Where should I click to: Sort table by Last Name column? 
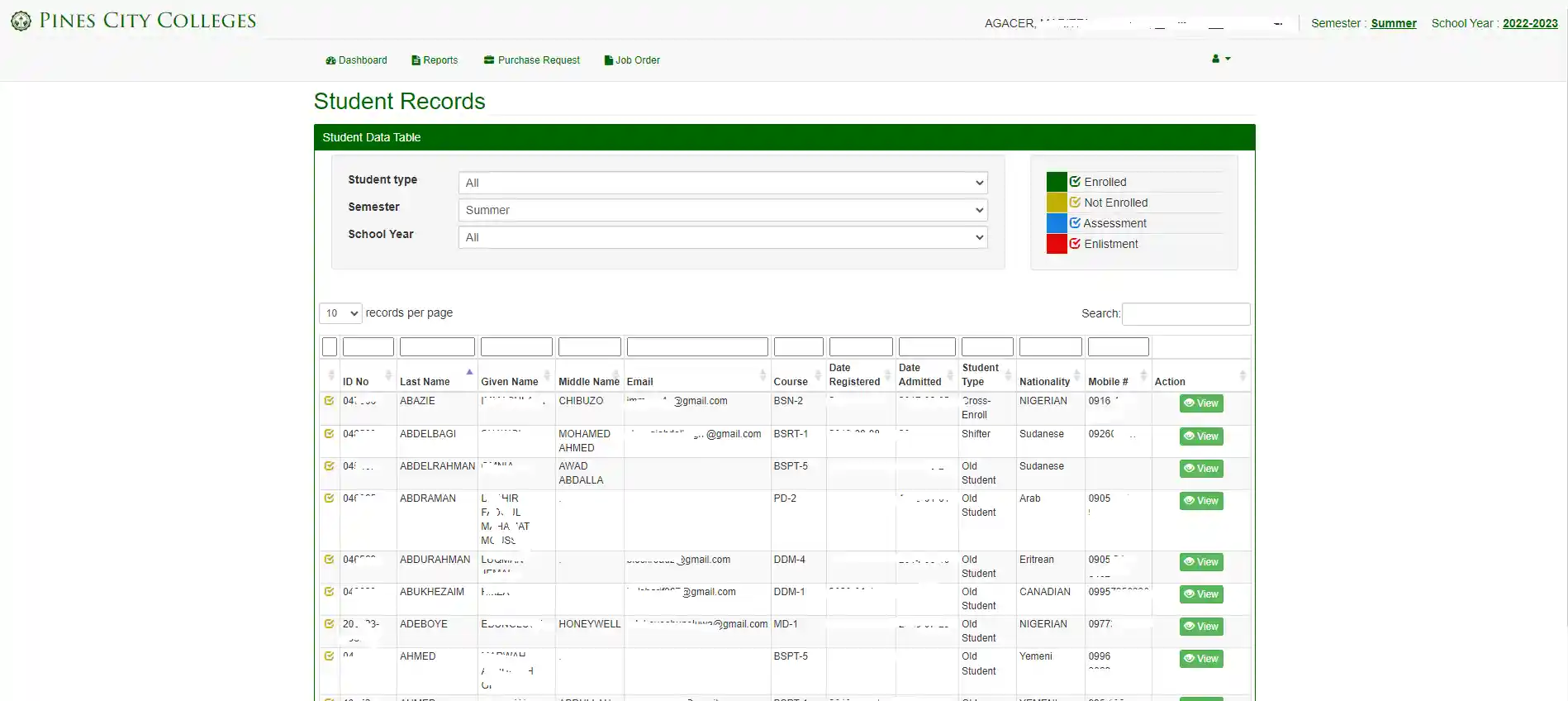point(437,375)
